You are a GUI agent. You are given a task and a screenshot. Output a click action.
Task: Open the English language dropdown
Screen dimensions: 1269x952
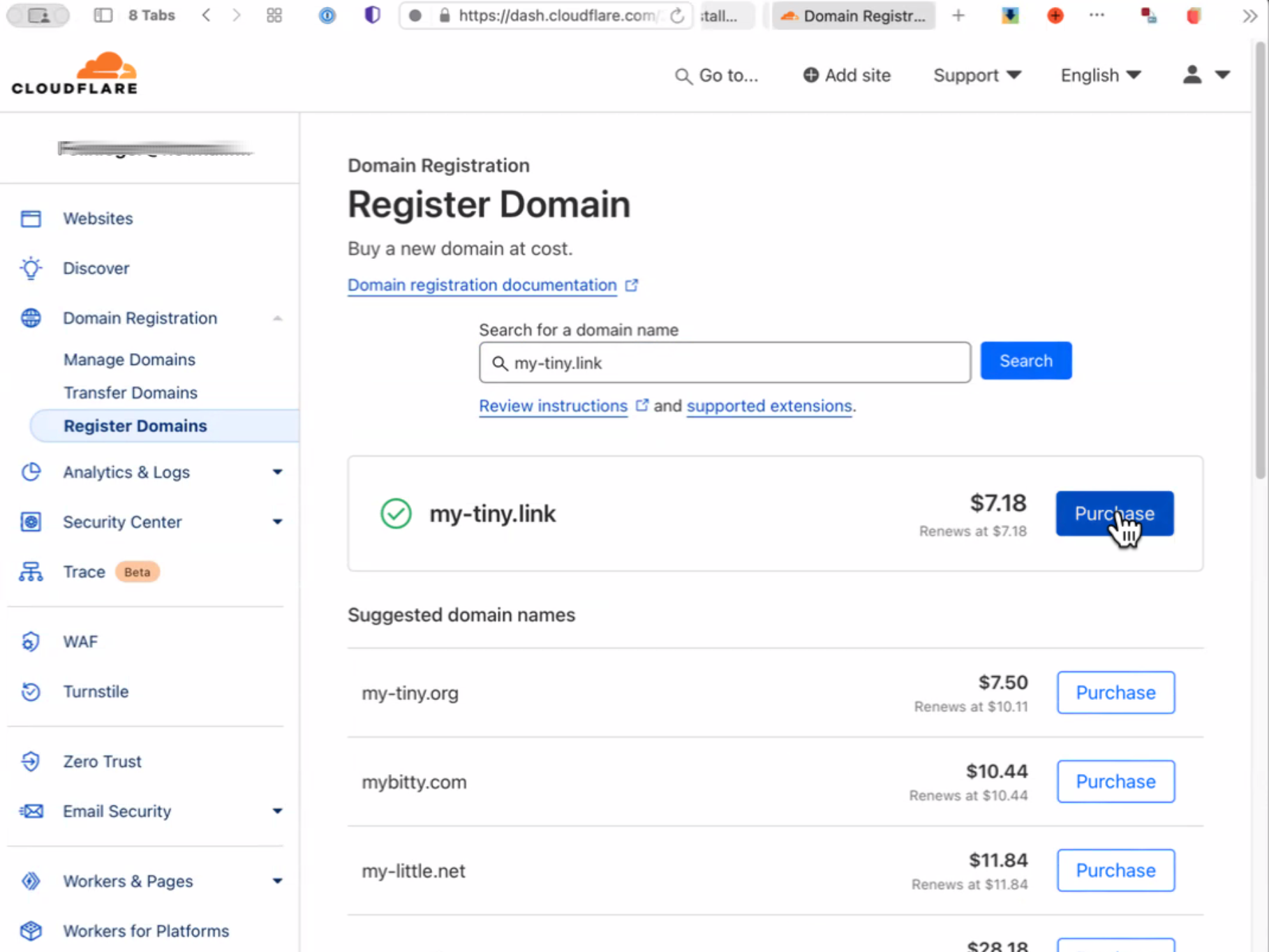1101,75
